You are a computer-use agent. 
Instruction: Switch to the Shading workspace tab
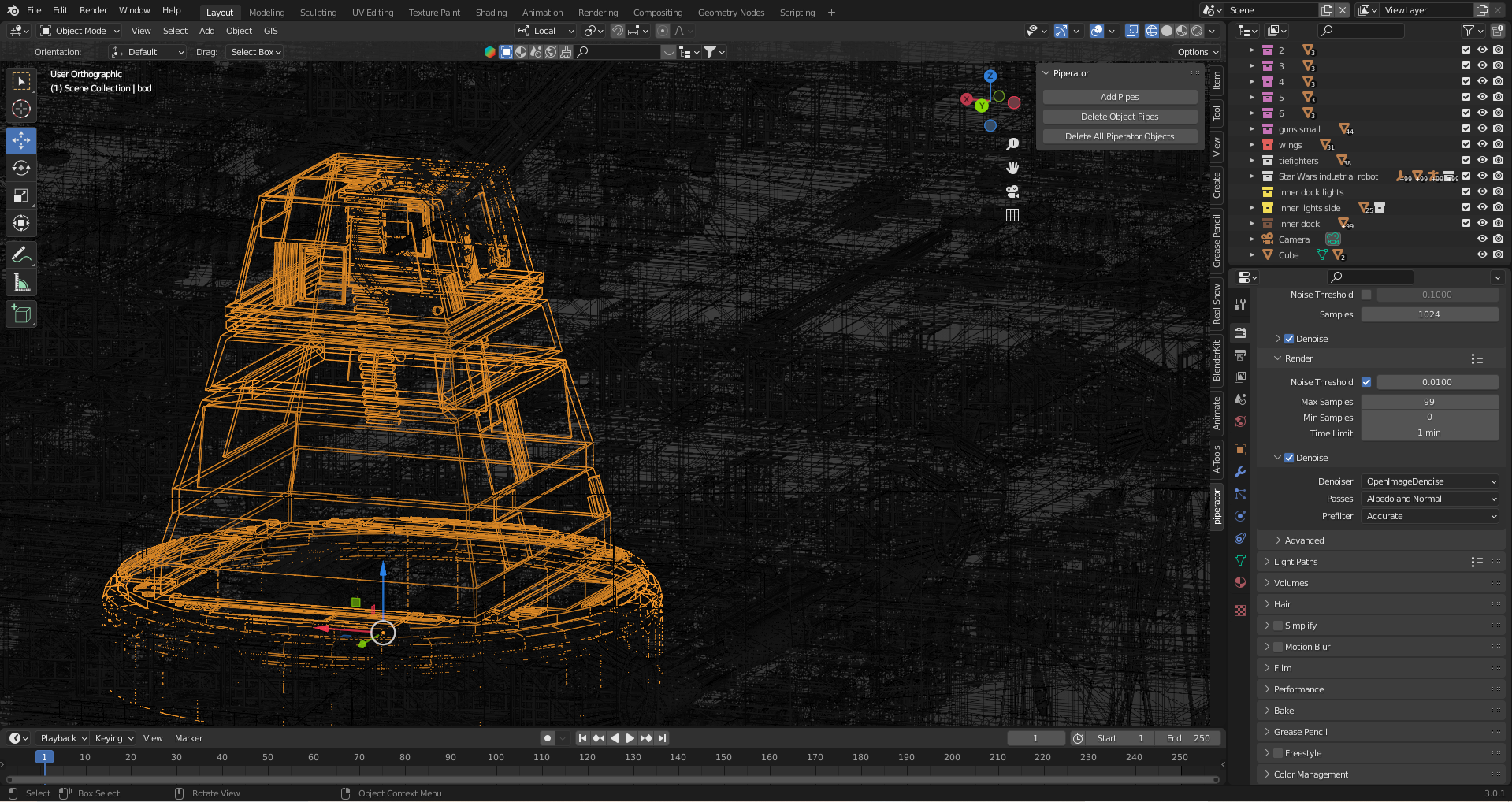point(491,13)
